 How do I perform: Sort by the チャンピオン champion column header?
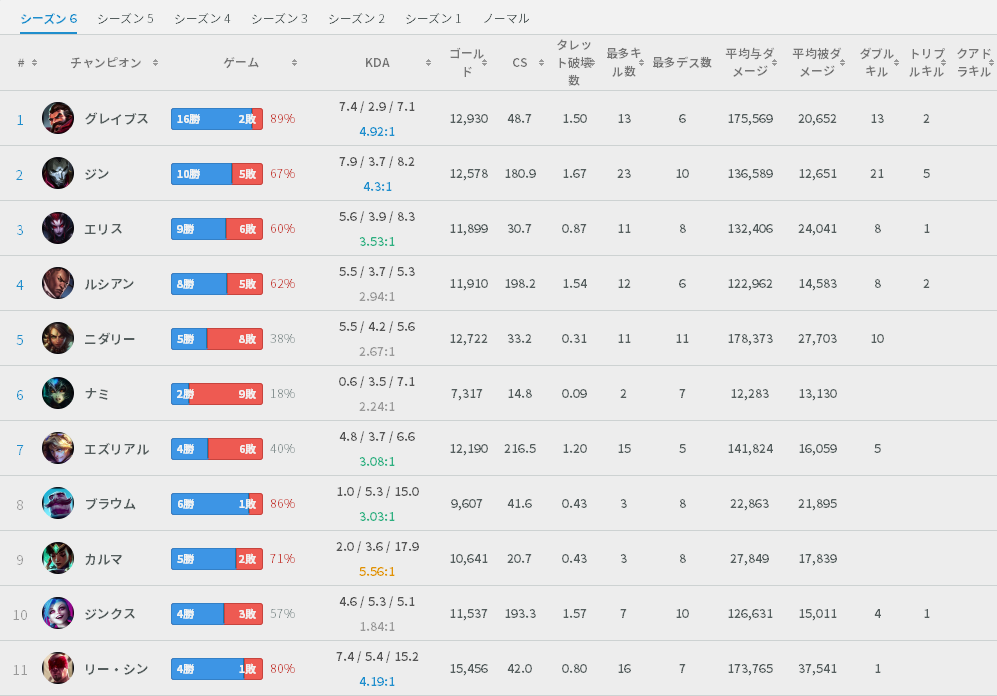(106, 63)
